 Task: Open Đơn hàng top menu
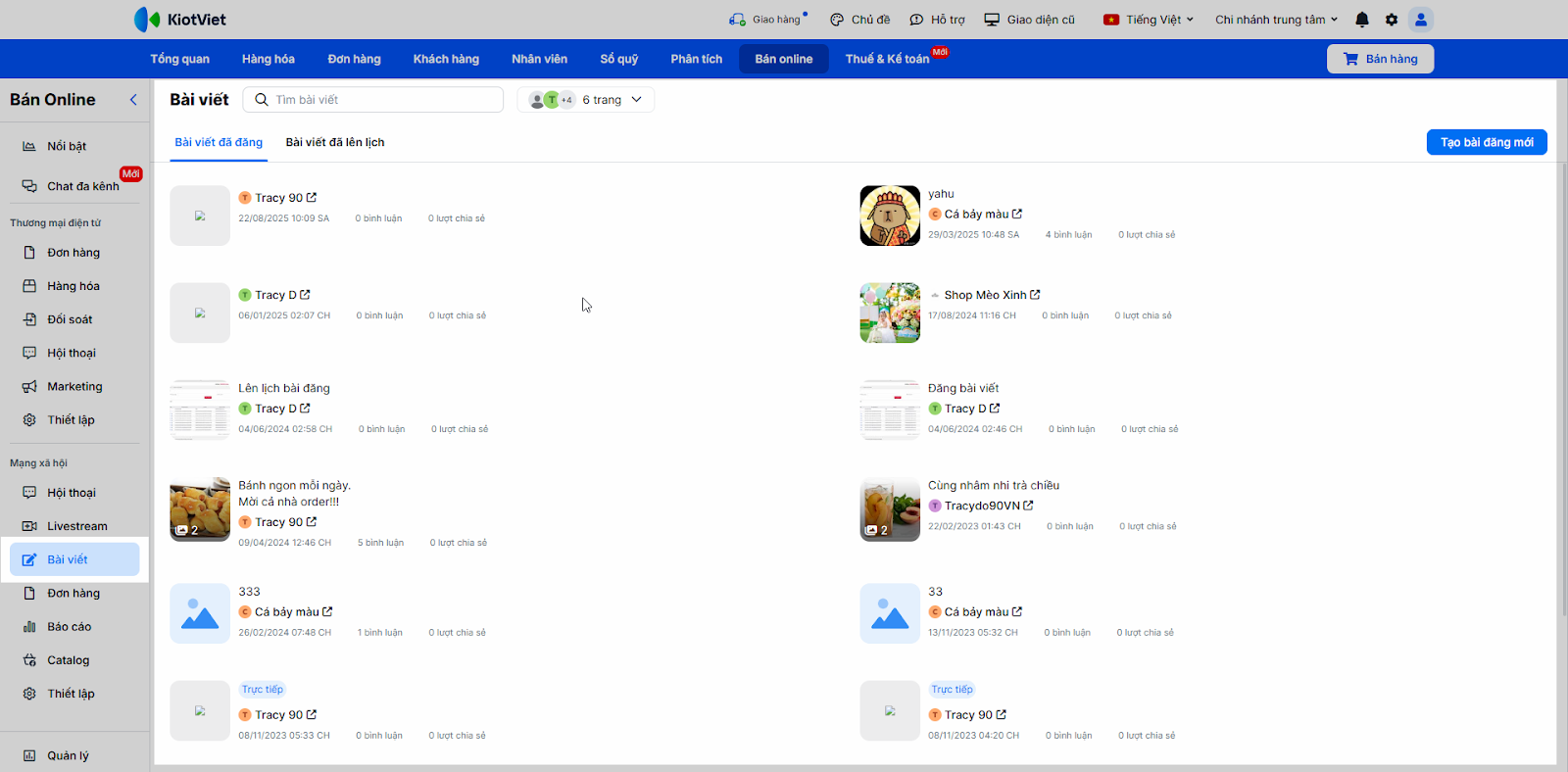[354, 59]
